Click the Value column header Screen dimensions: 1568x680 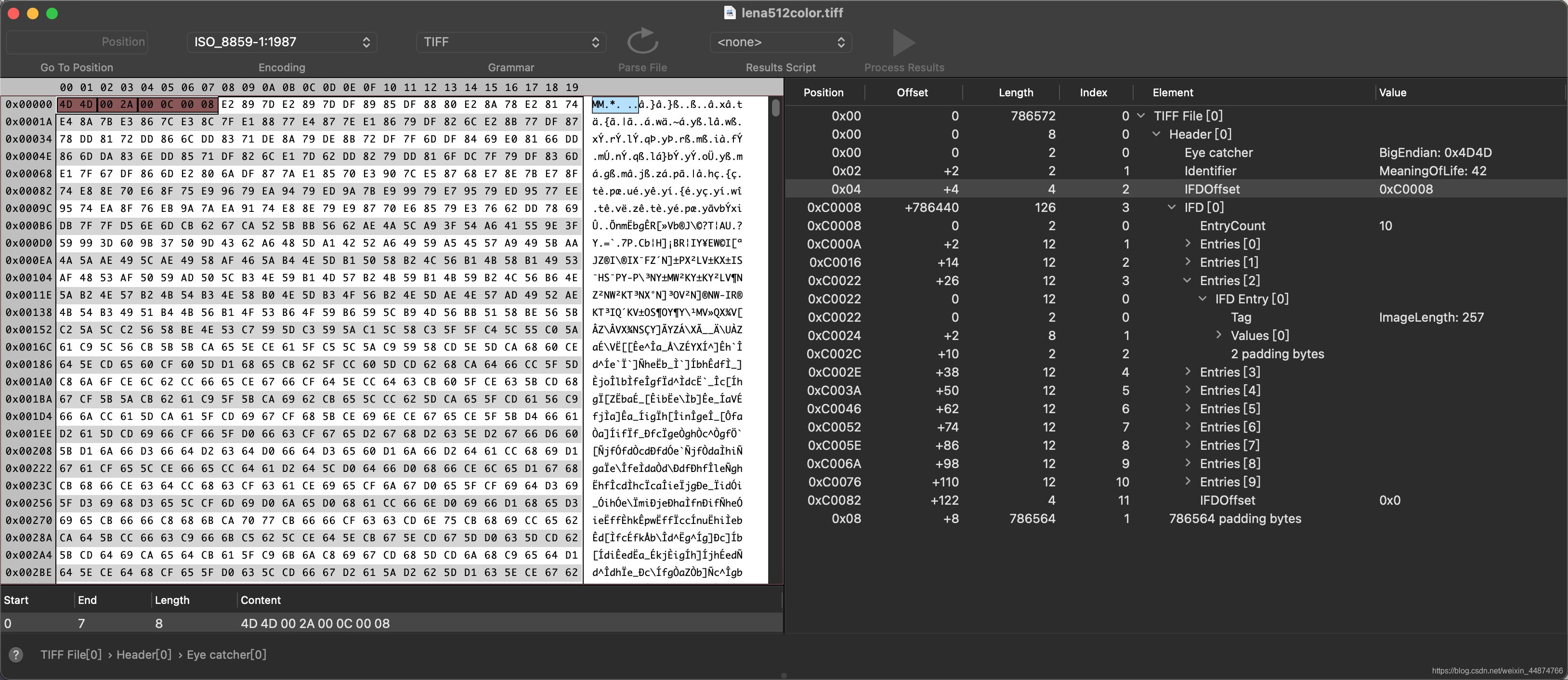[1392, 92]
